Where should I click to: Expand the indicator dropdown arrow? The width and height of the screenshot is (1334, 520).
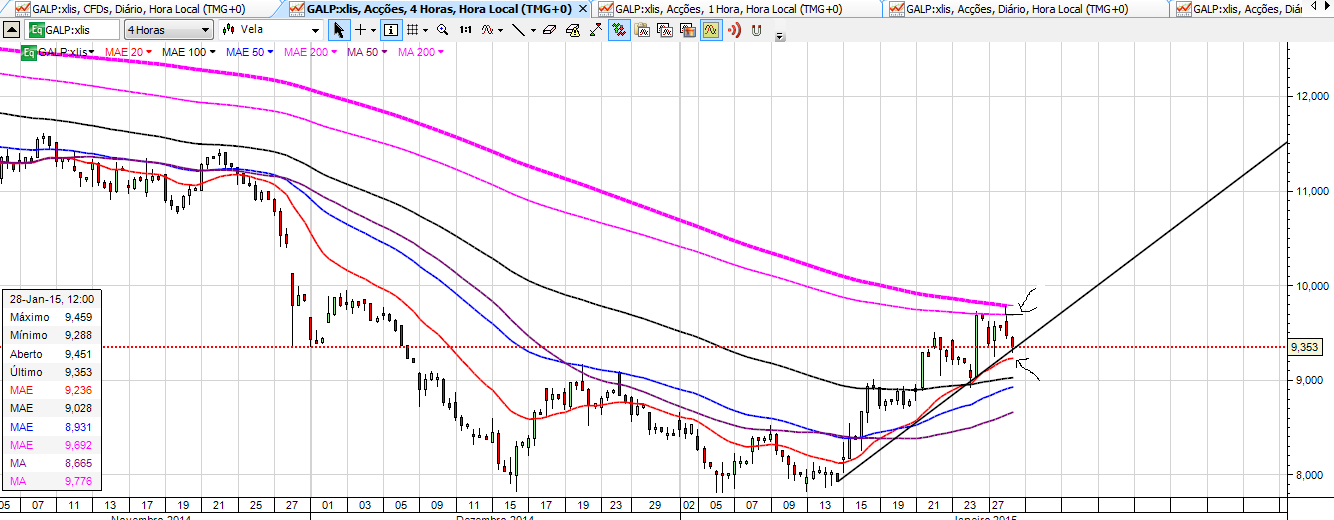point(501,31)
